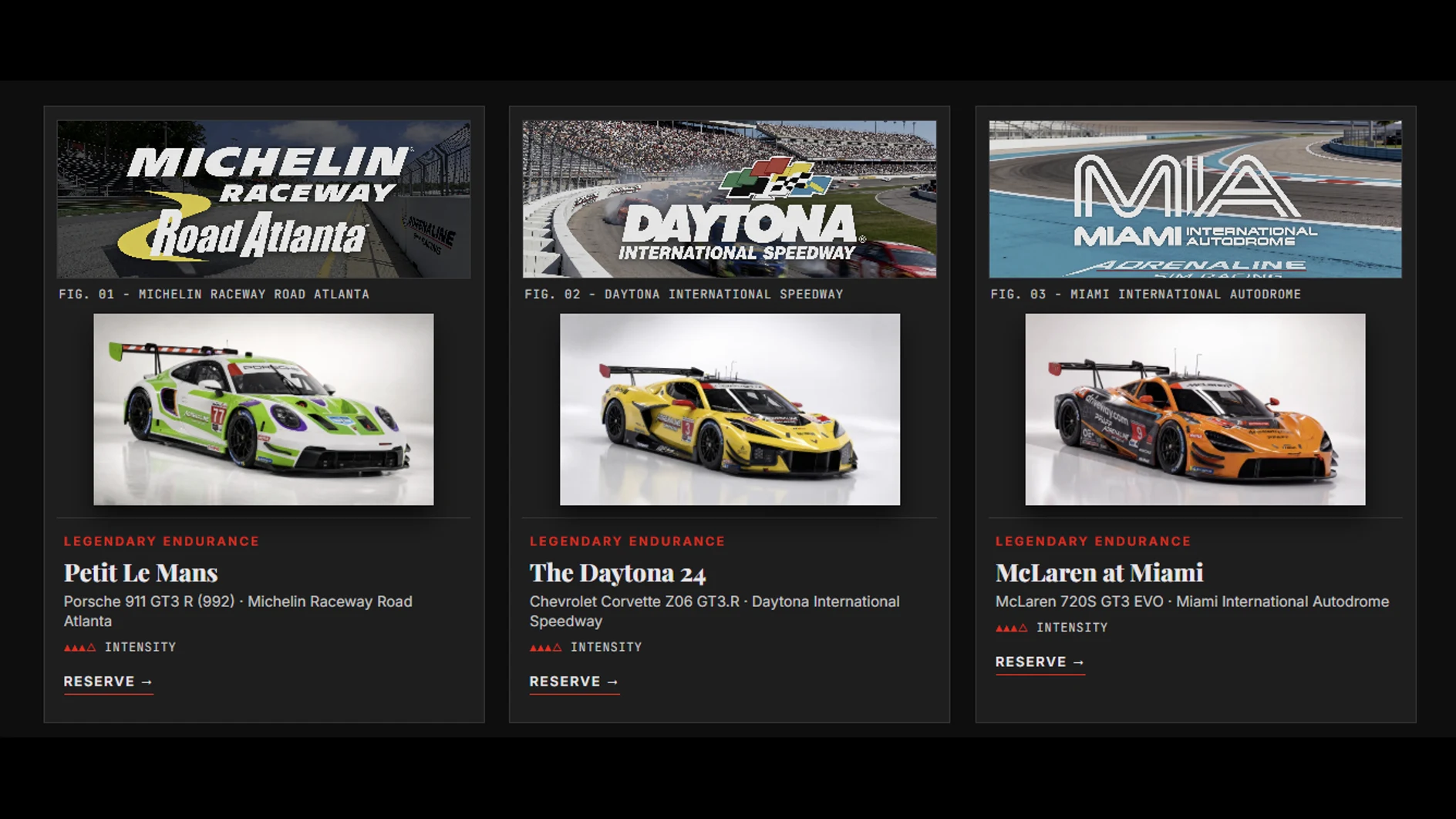Viewport: 1456px width, 819px height.
Task: Click INTENSITY label on McLaren at Miami card
Action: [x=1072, y=629]
